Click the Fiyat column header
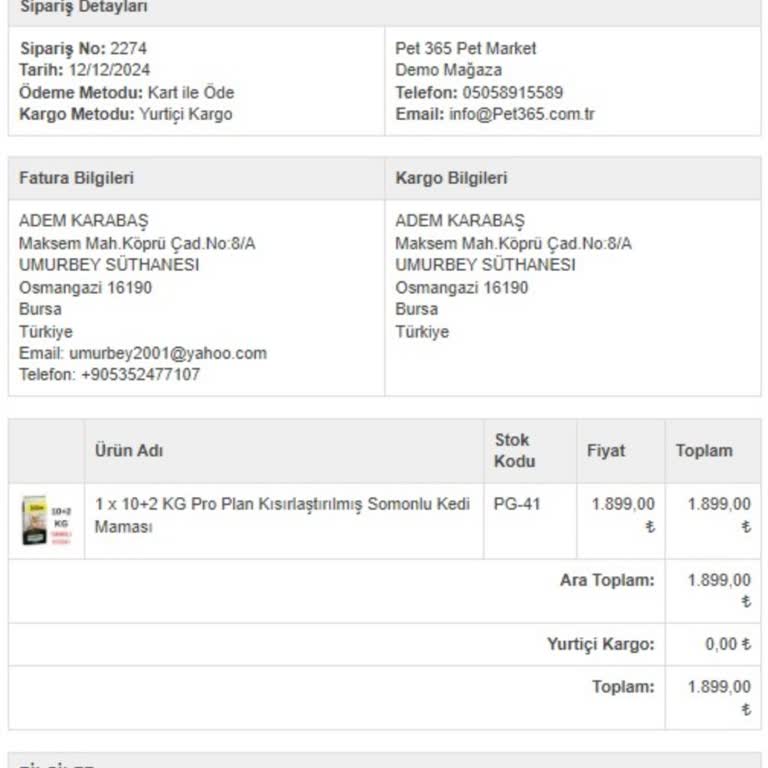Viewport: 768px width, 768px height. pos(605,451)
